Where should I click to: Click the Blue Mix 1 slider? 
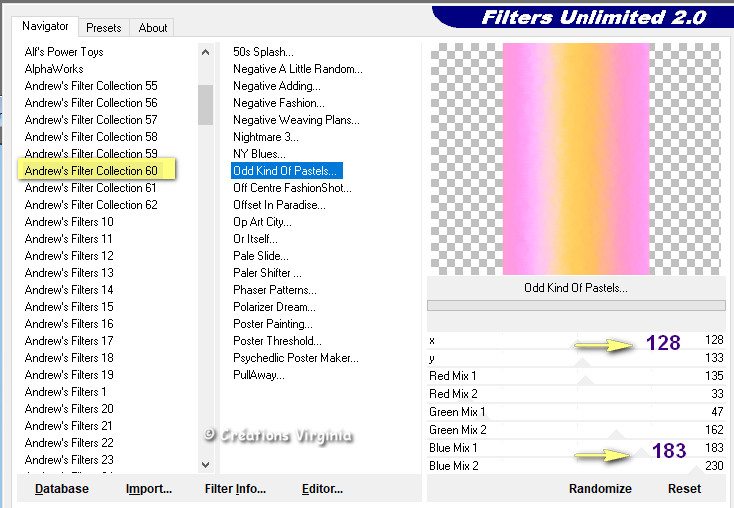pyautogui.click(x=576, y=448)
